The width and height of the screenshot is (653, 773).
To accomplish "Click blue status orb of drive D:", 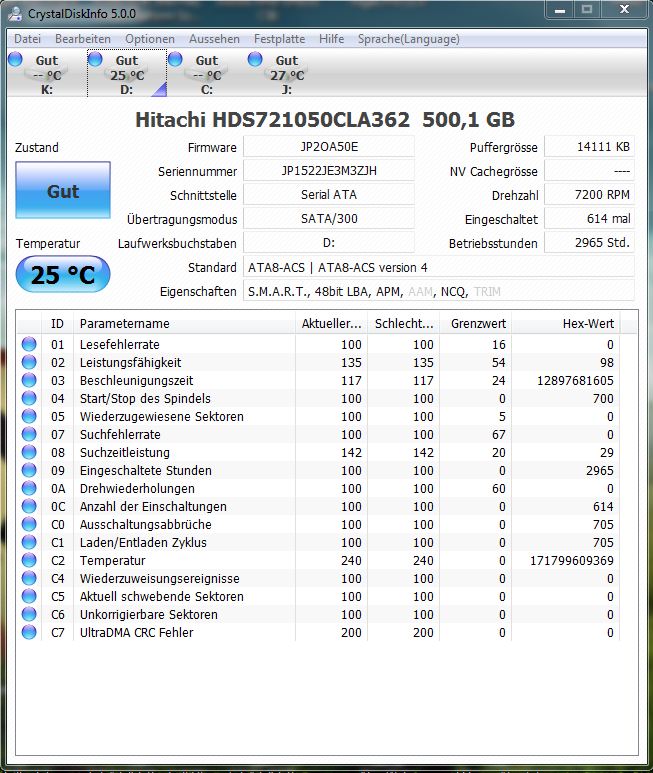I will (95, 59).
